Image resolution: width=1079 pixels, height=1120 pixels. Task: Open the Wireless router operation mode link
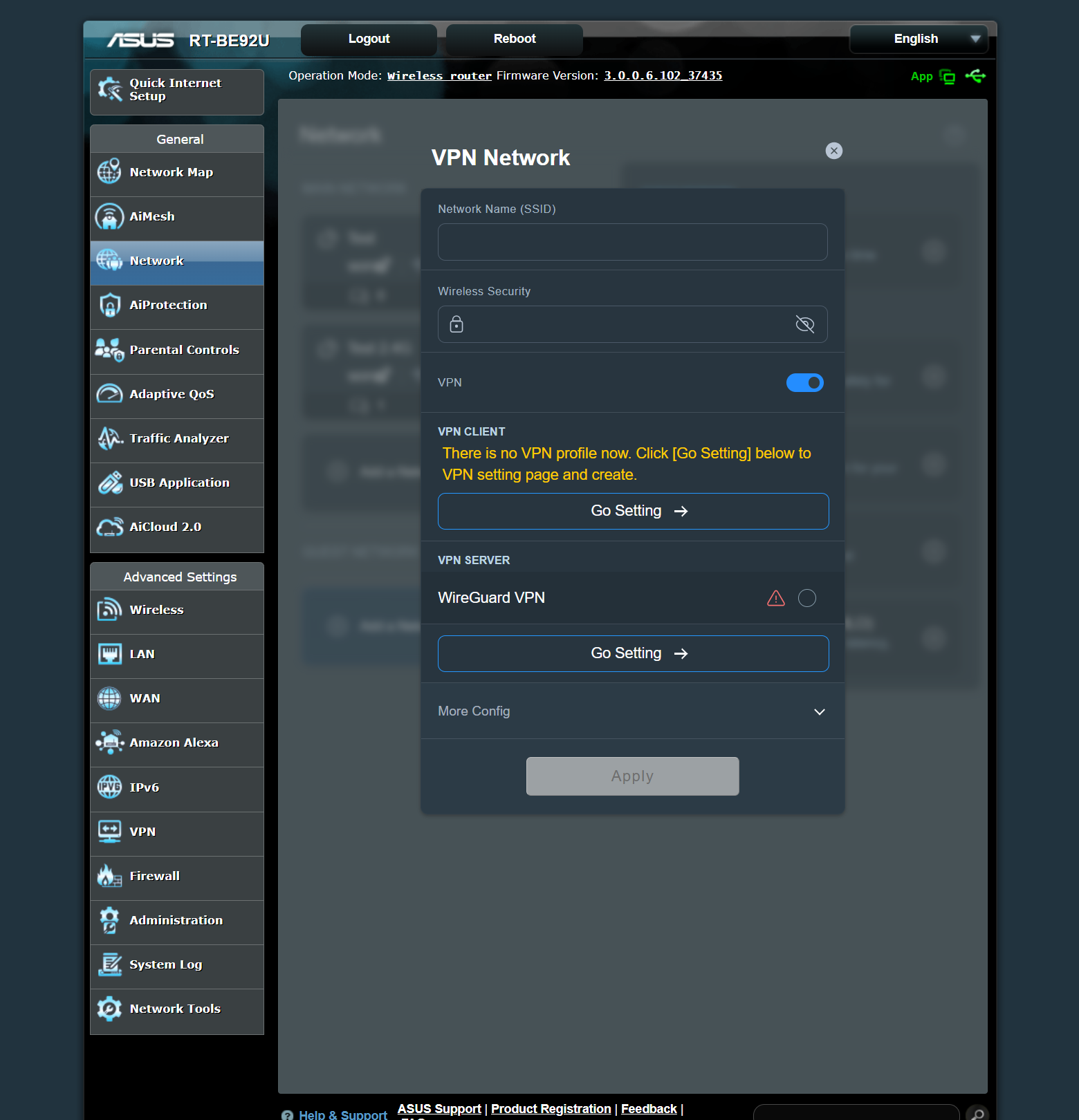[x=439, y=76]
